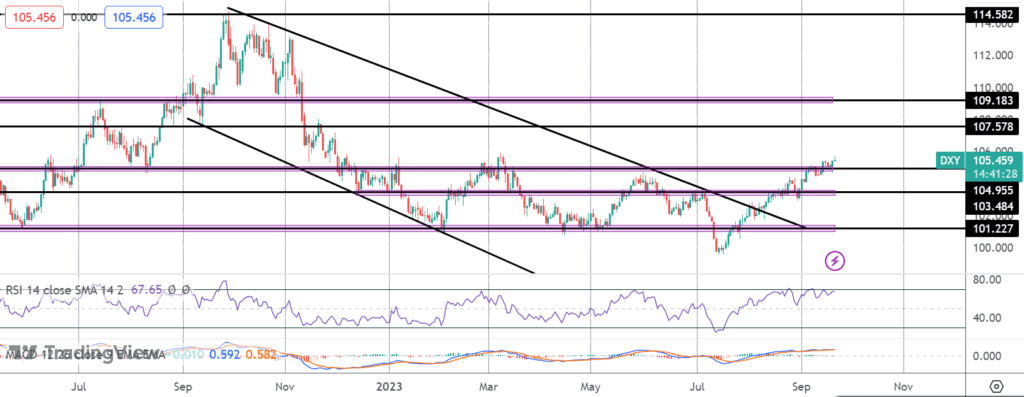Click the 103.484 price level label
The width and height of the screenshot is (1024, 397).
pyautogui.click(x=992, y=206)
